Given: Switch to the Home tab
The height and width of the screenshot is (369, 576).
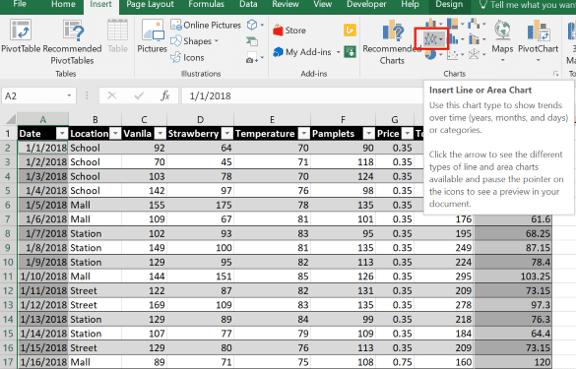Looking at the screenshot, I should pyautogui.click(x=63, y=4).
